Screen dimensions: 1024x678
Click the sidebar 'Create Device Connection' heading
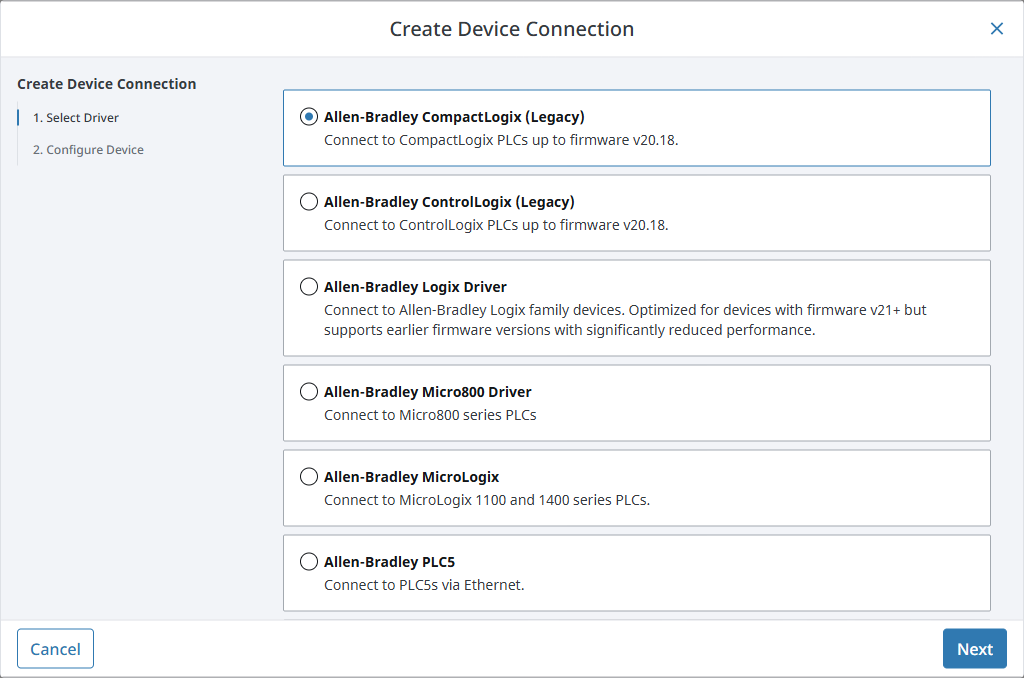click(106, 84)
